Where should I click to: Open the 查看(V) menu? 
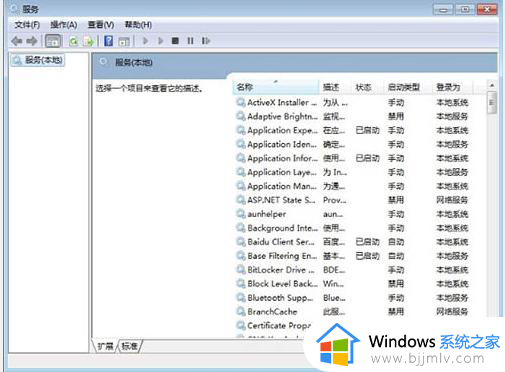click(x=101, y=25)
